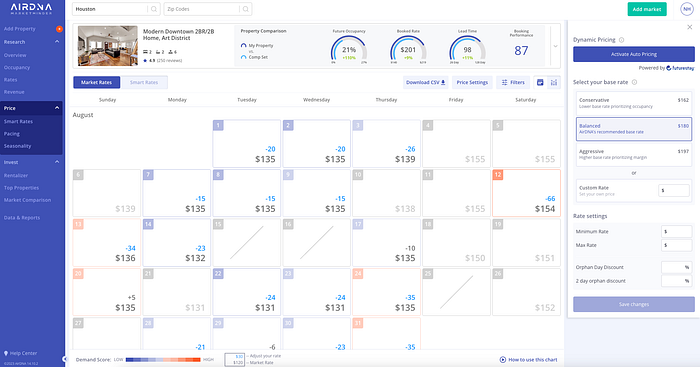This screenshot has height=367, width=700.
Task: Click the property photo thumbnail
Action: [108, 46]
